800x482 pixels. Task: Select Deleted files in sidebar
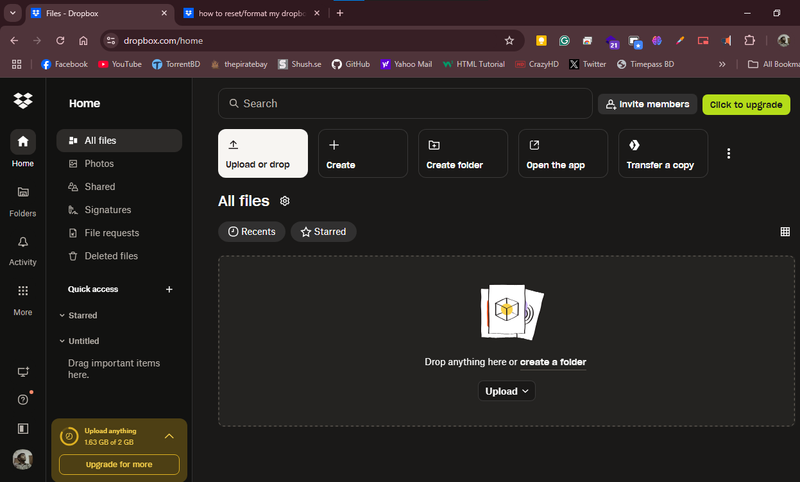110,256
